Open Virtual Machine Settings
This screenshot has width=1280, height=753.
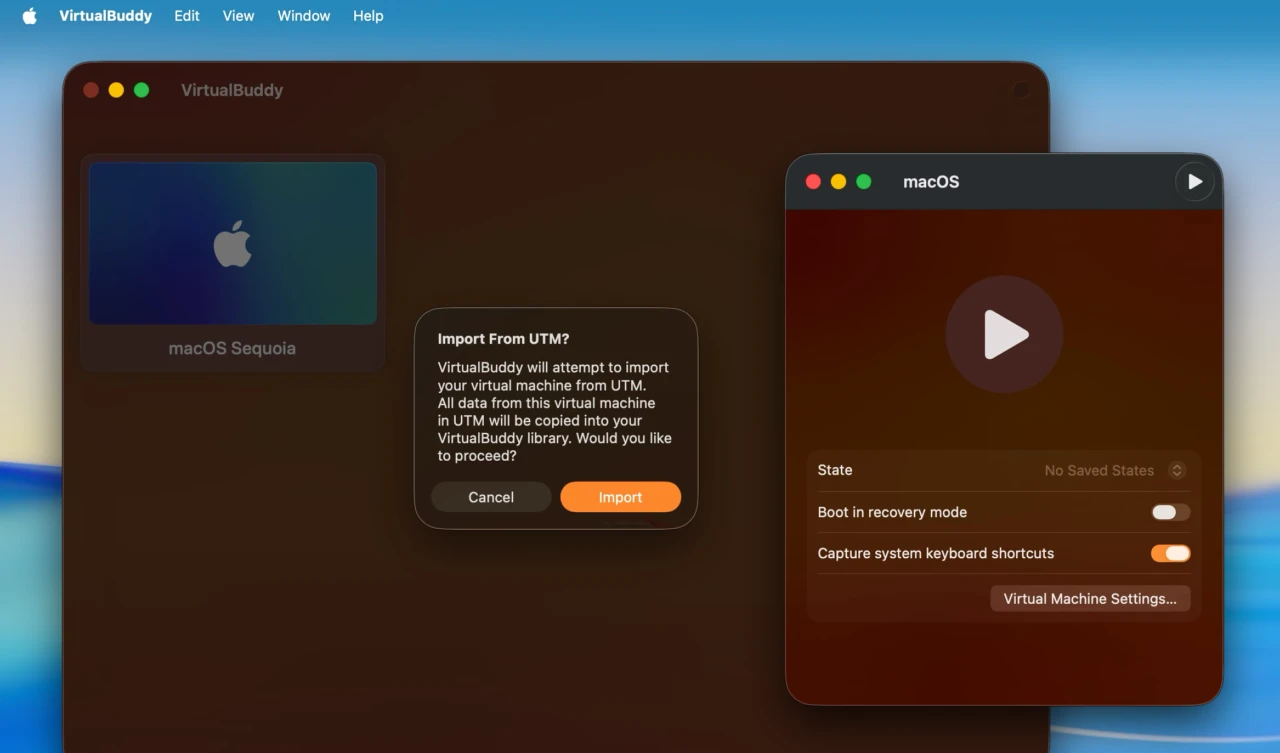click(x=1089, y=598)
